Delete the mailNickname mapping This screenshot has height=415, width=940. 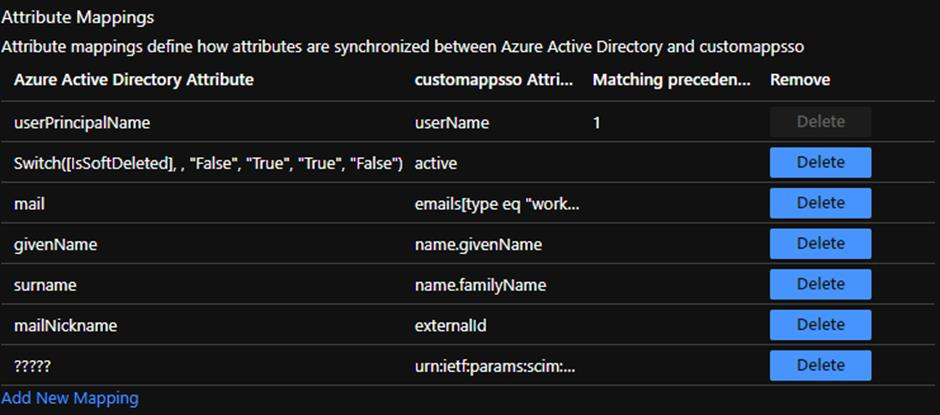pyautogui.click(x=820, y=324)
